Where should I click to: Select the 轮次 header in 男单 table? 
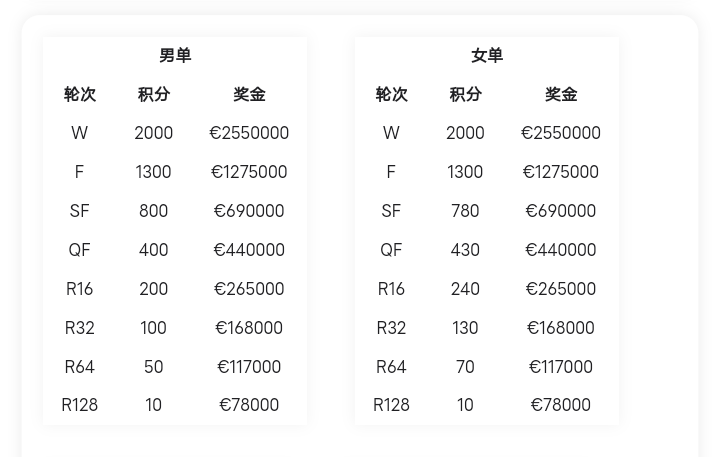(80, 95)
